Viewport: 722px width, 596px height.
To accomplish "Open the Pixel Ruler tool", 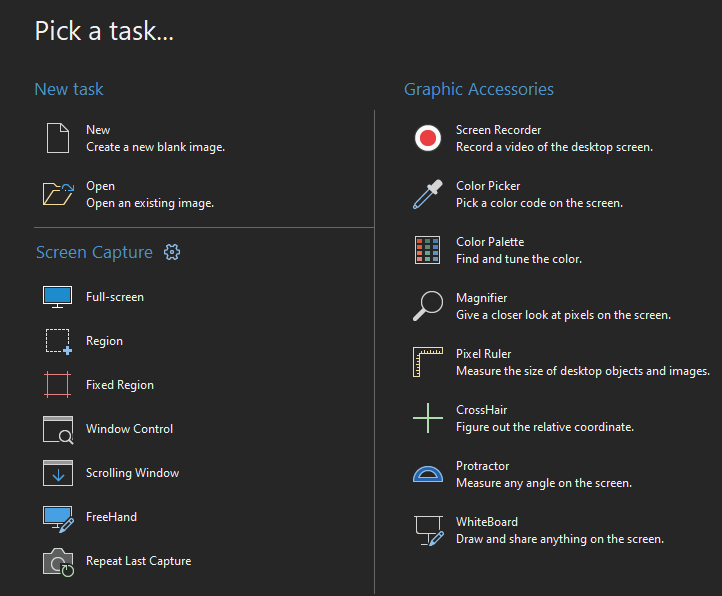I will [428, 362].
